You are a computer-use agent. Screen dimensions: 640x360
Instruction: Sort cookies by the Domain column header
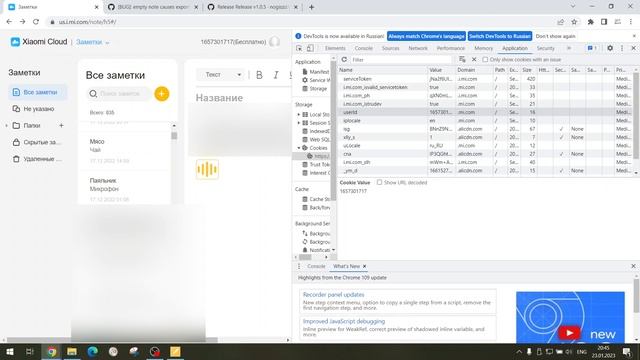point(474,70)
